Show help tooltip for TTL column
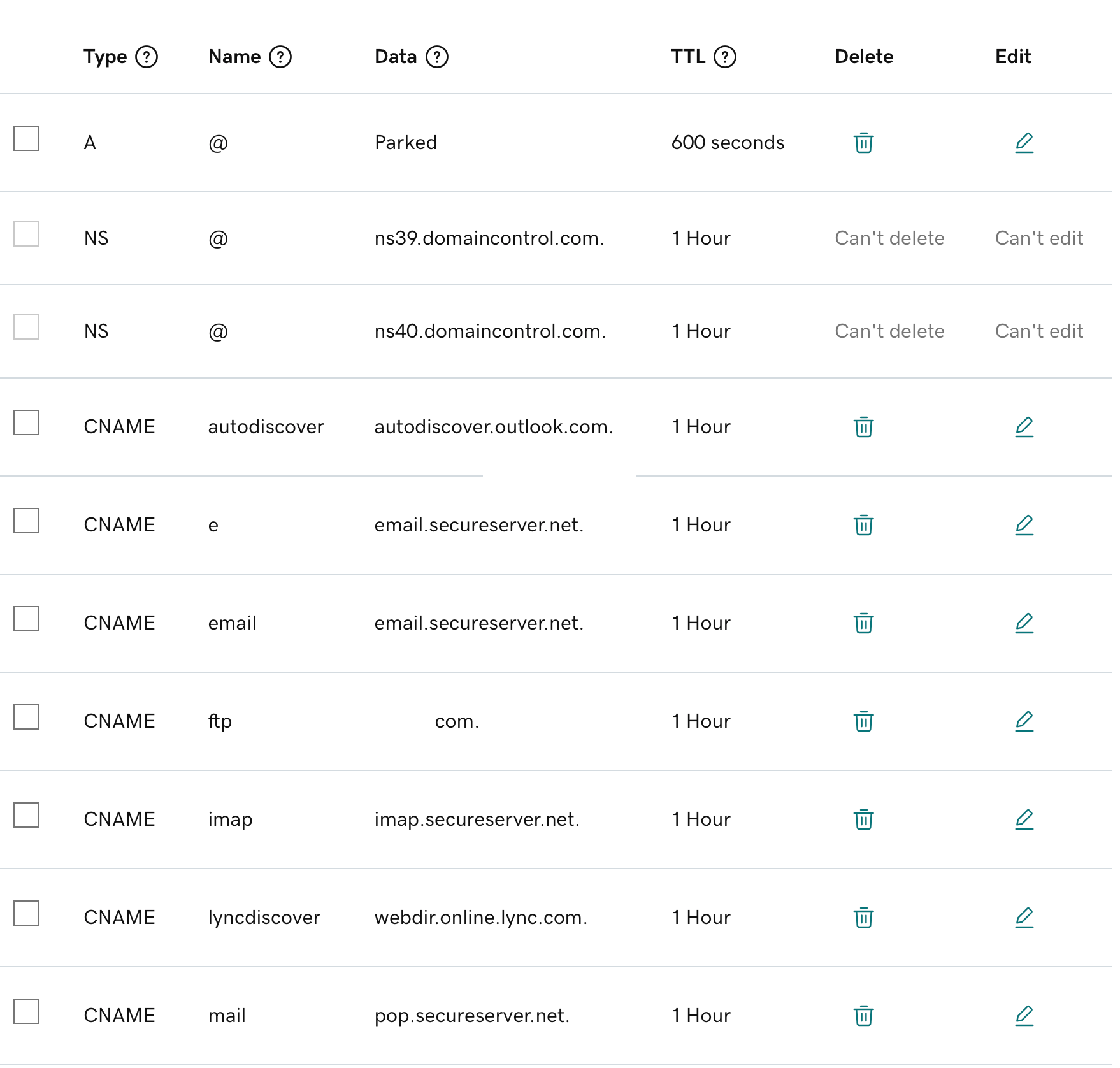This screenshot has height=1068, width=1120. click(724, 57)
